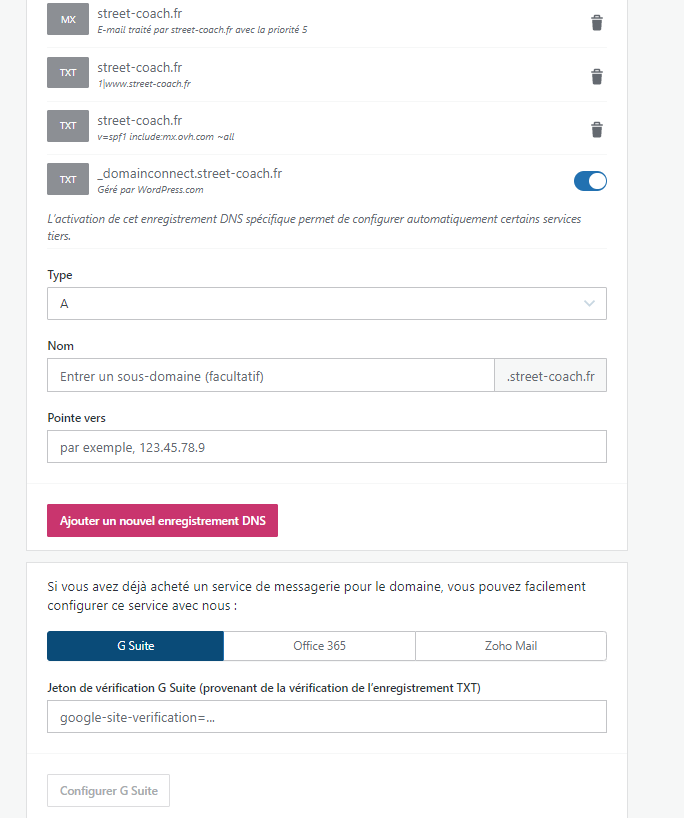Click the _domainconnect.street-coach.fr record name
684x818 pixels.
190,173
